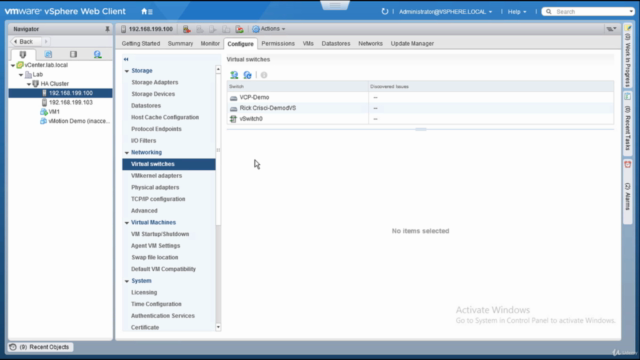
Task: Collapse the Networking section
Action: [x=127, y=153]
